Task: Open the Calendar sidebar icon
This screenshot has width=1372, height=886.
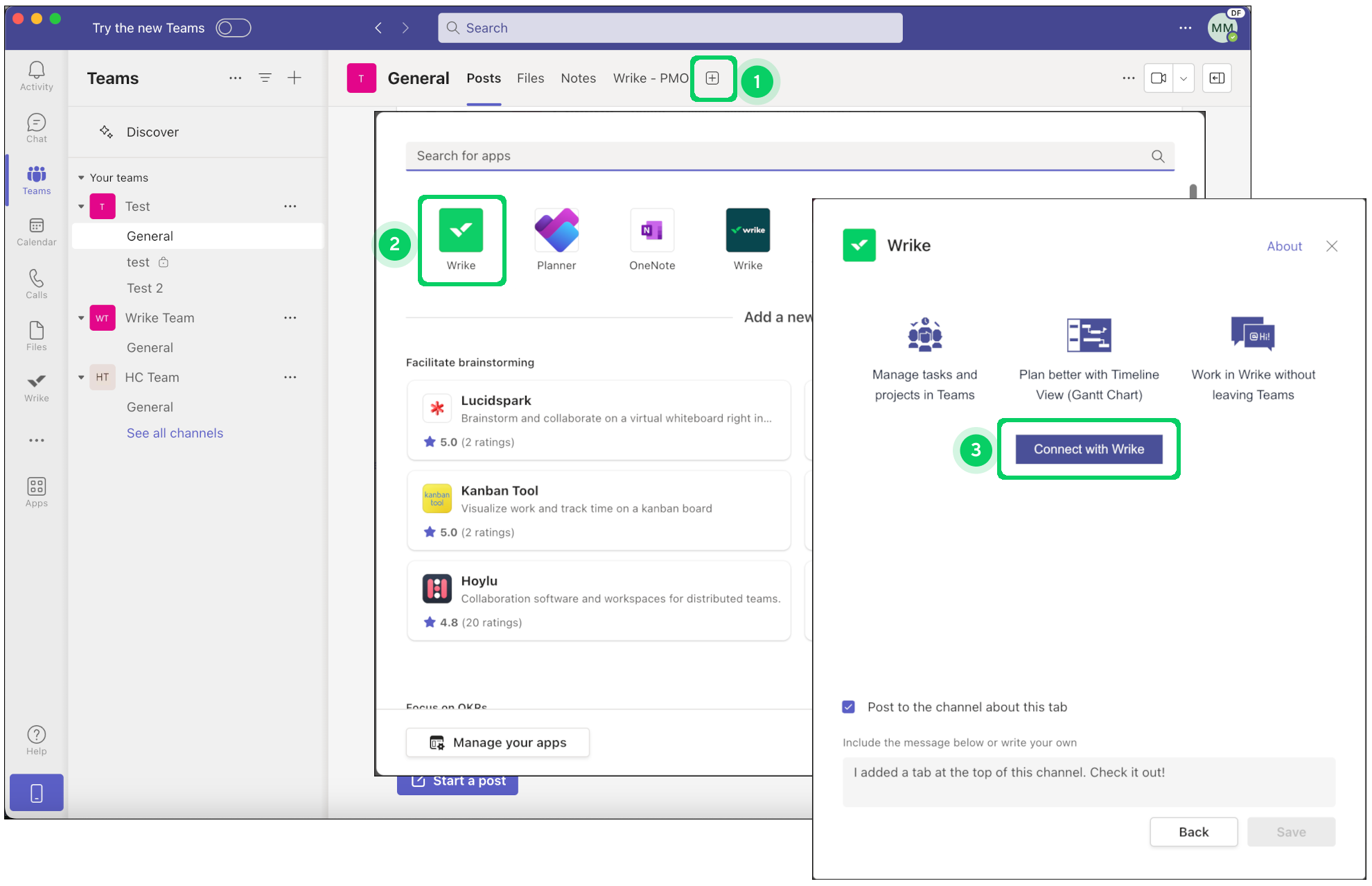Action: point(37,232)
